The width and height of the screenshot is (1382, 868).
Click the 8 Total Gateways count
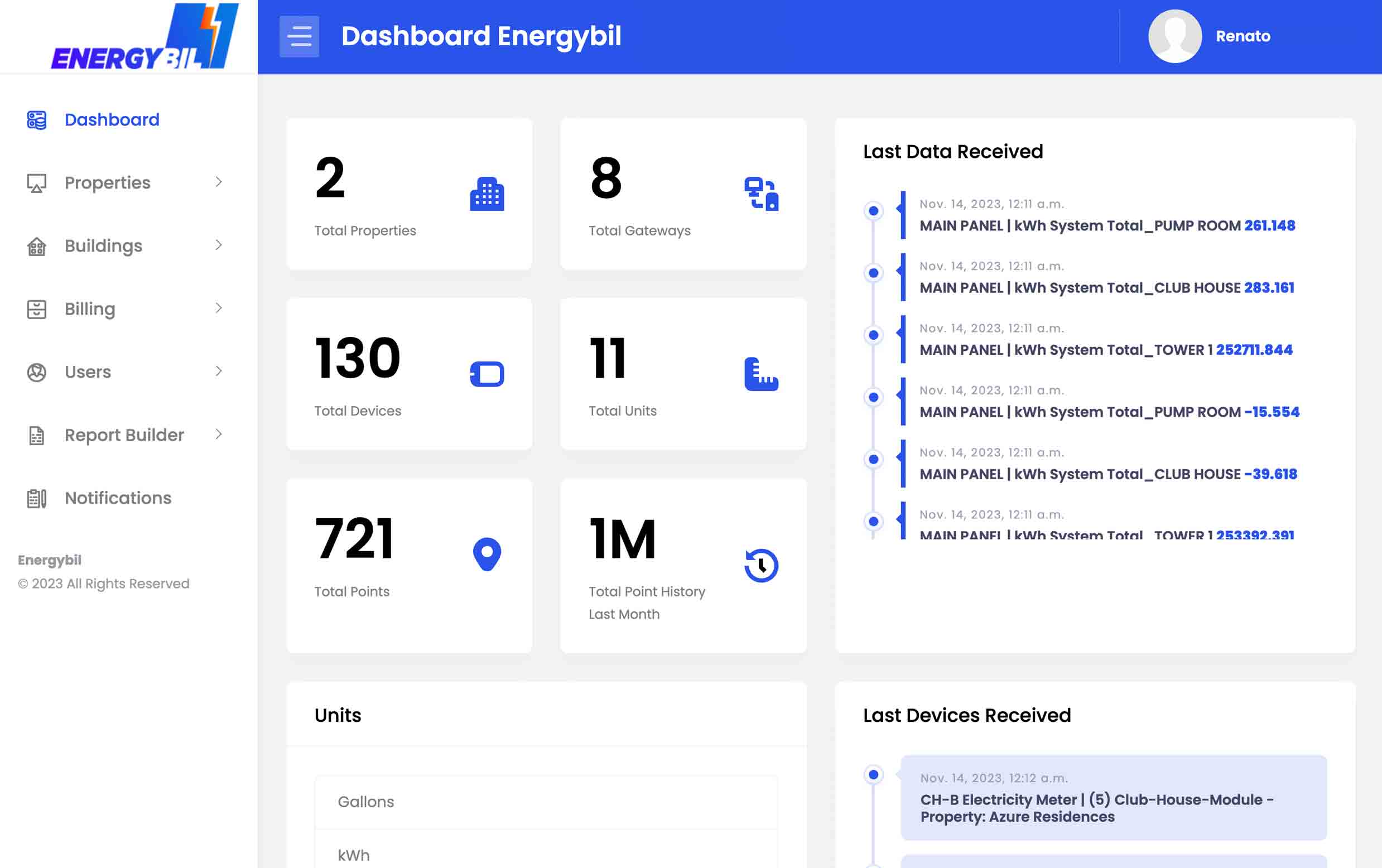click(605, 178)
